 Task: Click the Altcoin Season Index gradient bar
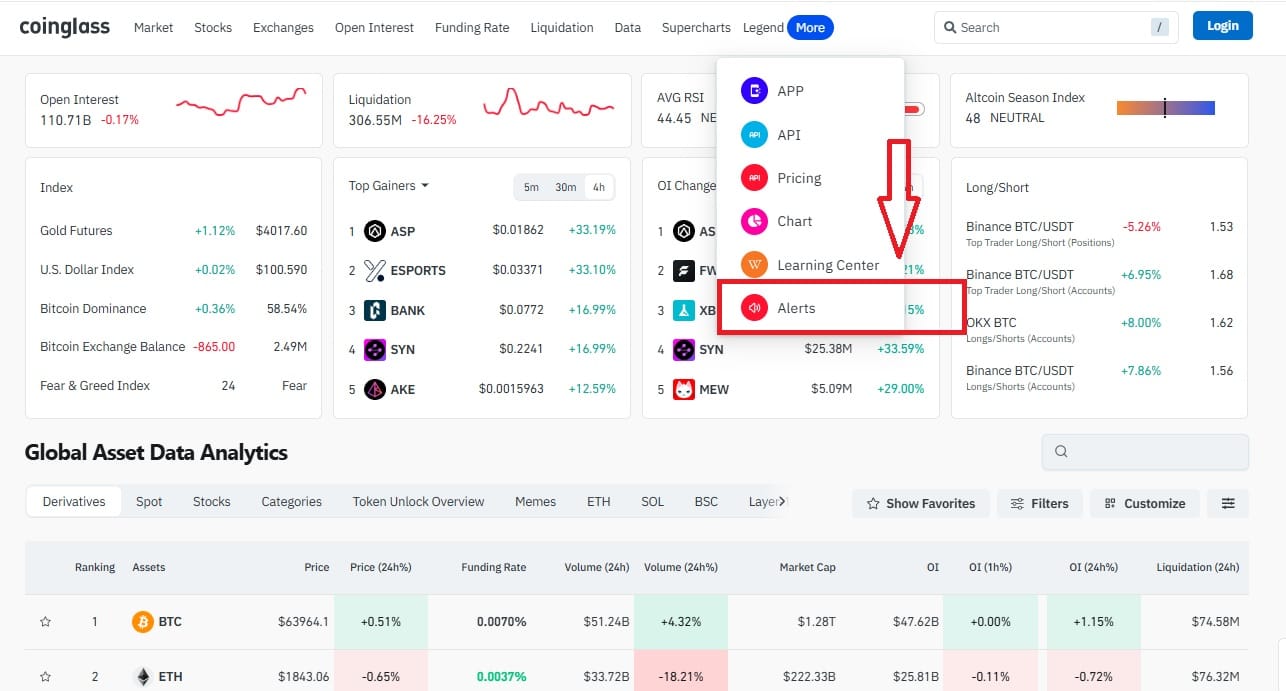1166,108
